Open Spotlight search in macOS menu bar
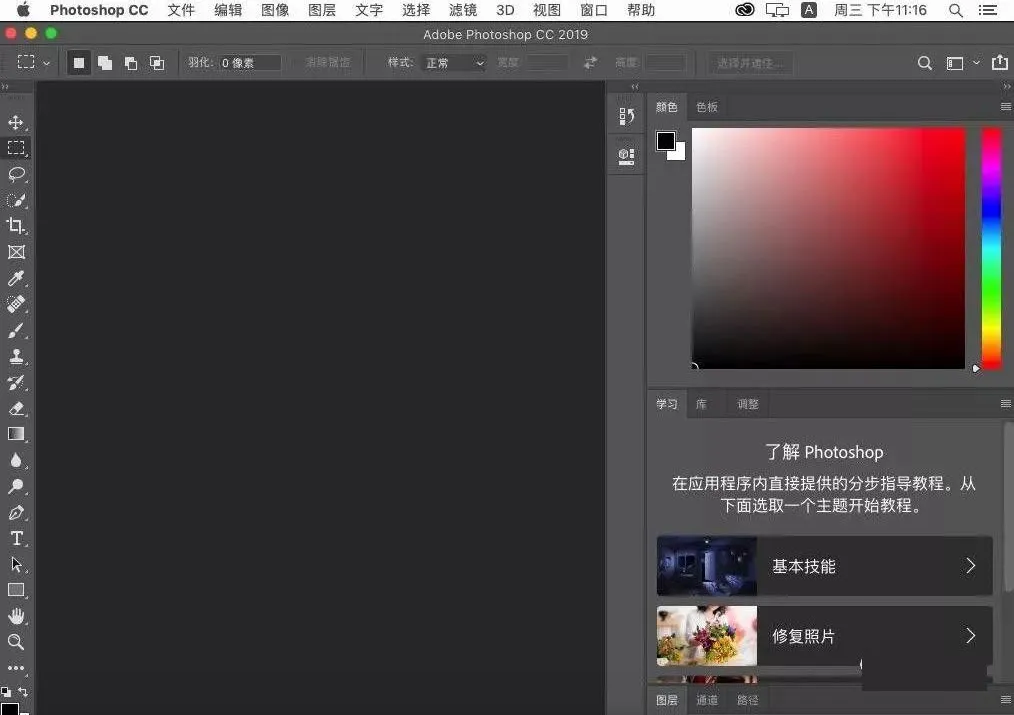Viewport: 1014px width, 715px height. point(955,10)
